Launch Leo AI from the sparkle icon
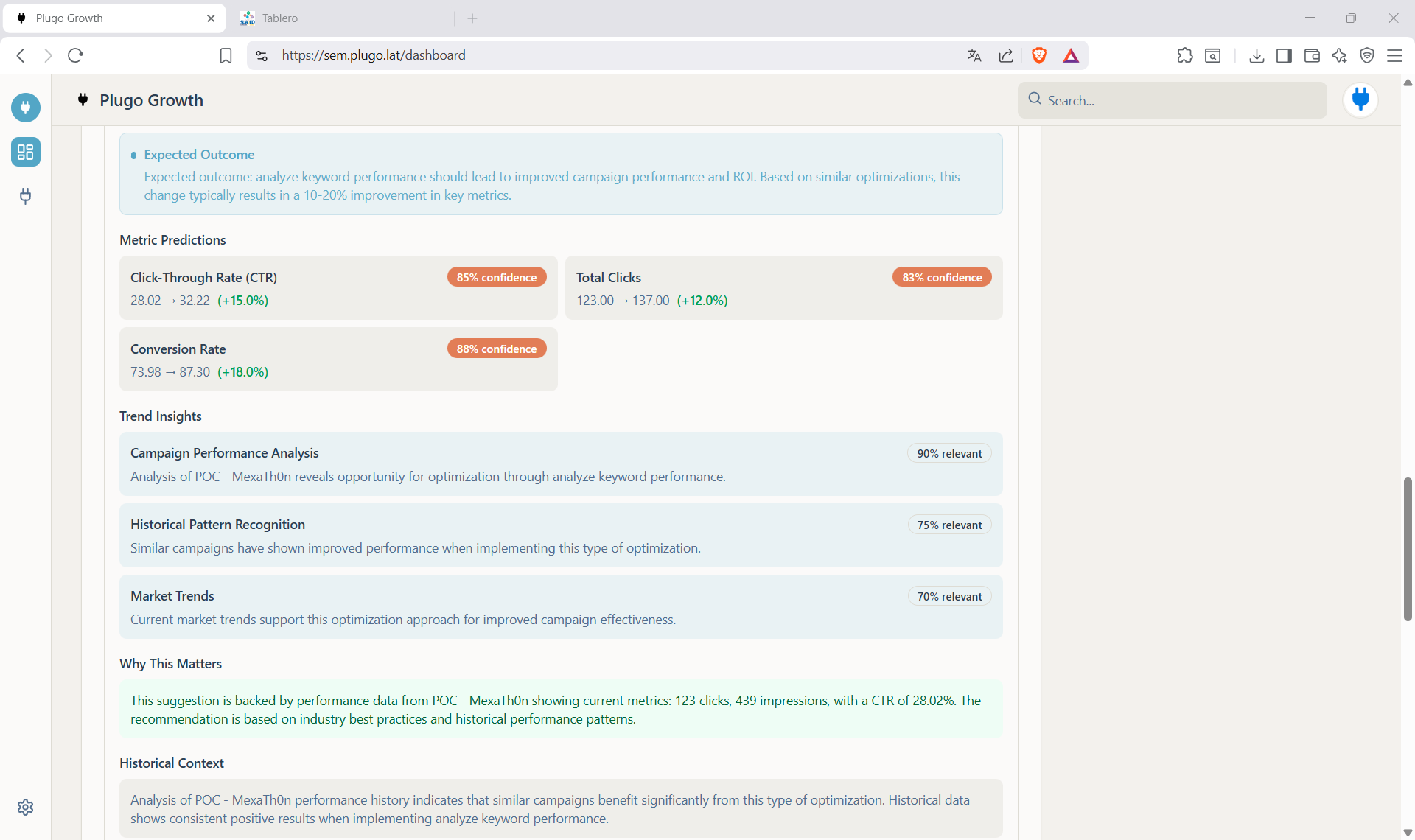 tap(1340, 55)
